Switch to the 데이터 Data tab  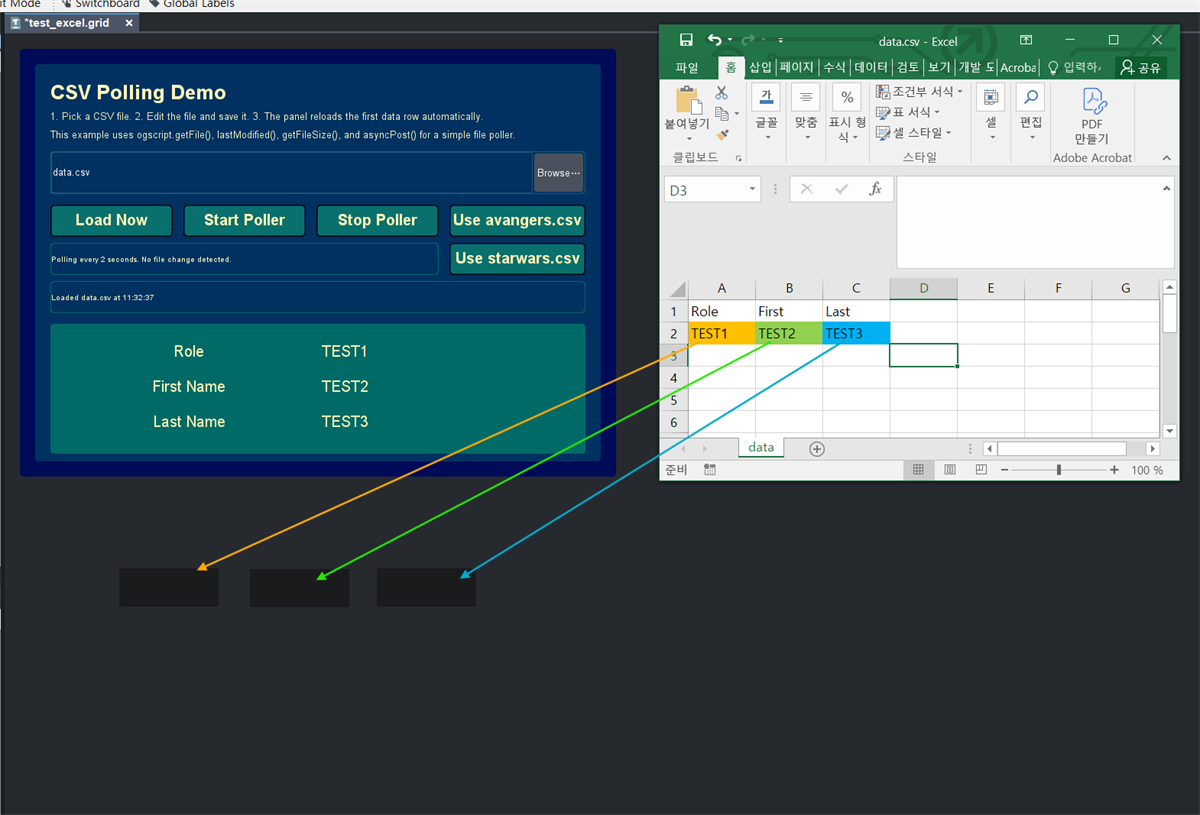tap(871, 67)
